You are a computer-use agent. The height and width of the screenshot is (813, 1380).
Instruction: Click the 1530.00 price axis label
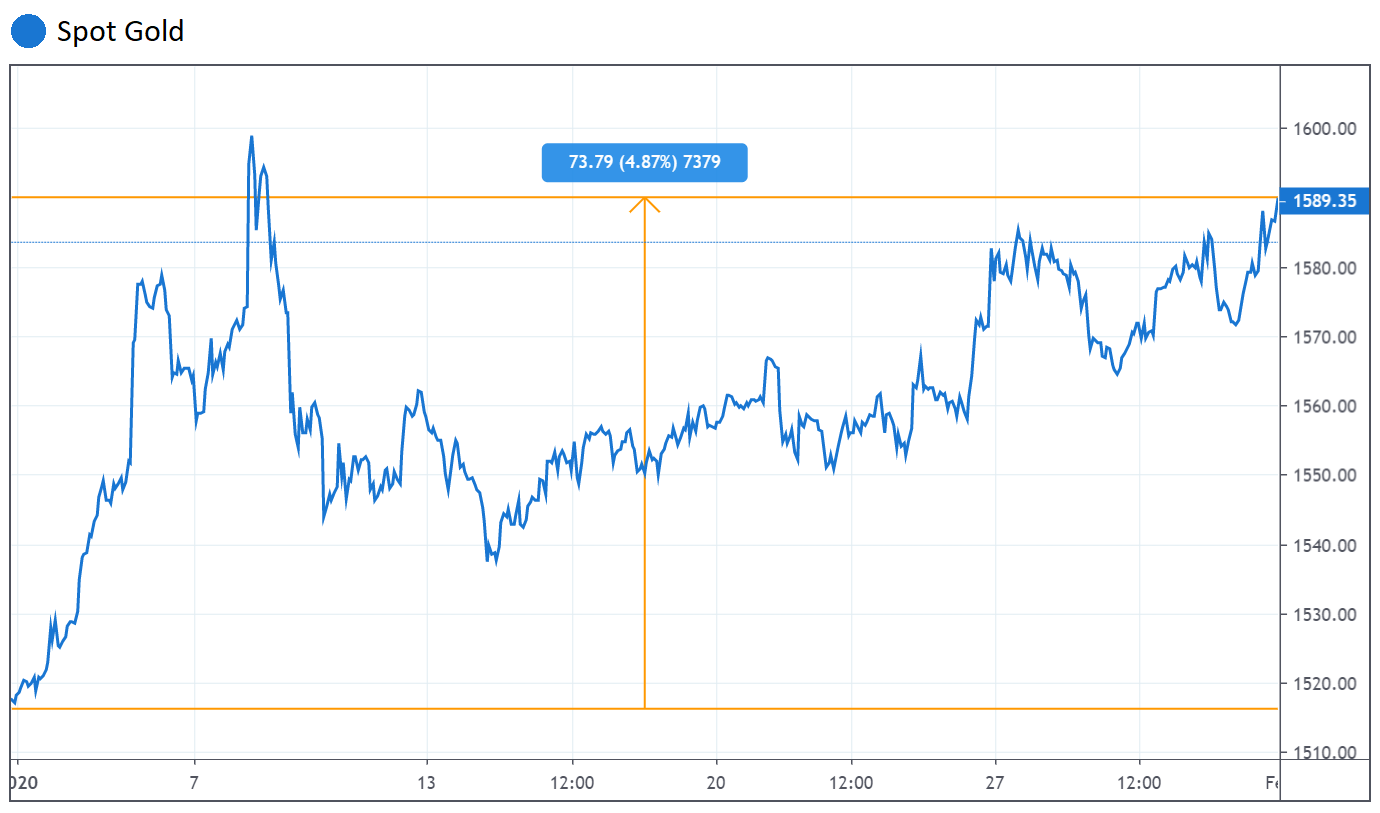point(1324,614)
